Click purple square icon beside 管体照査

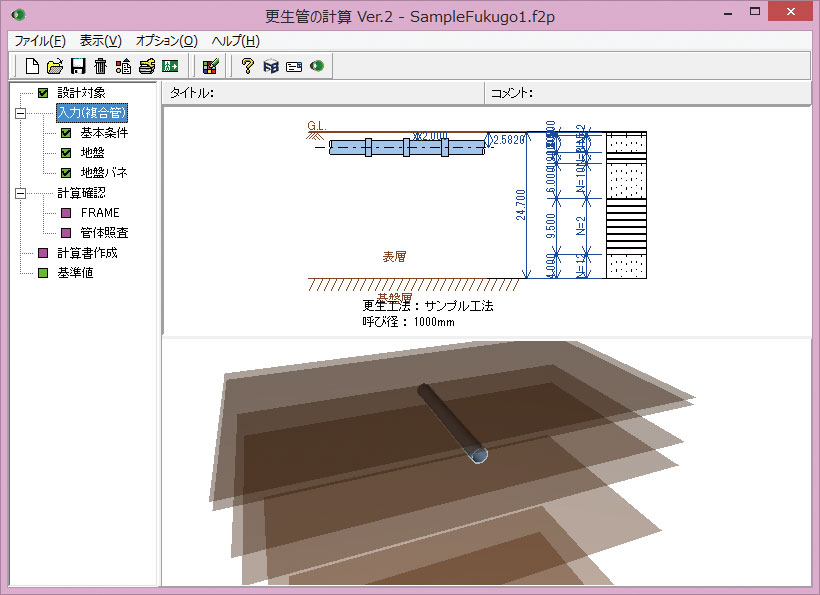tap(66, 233)
